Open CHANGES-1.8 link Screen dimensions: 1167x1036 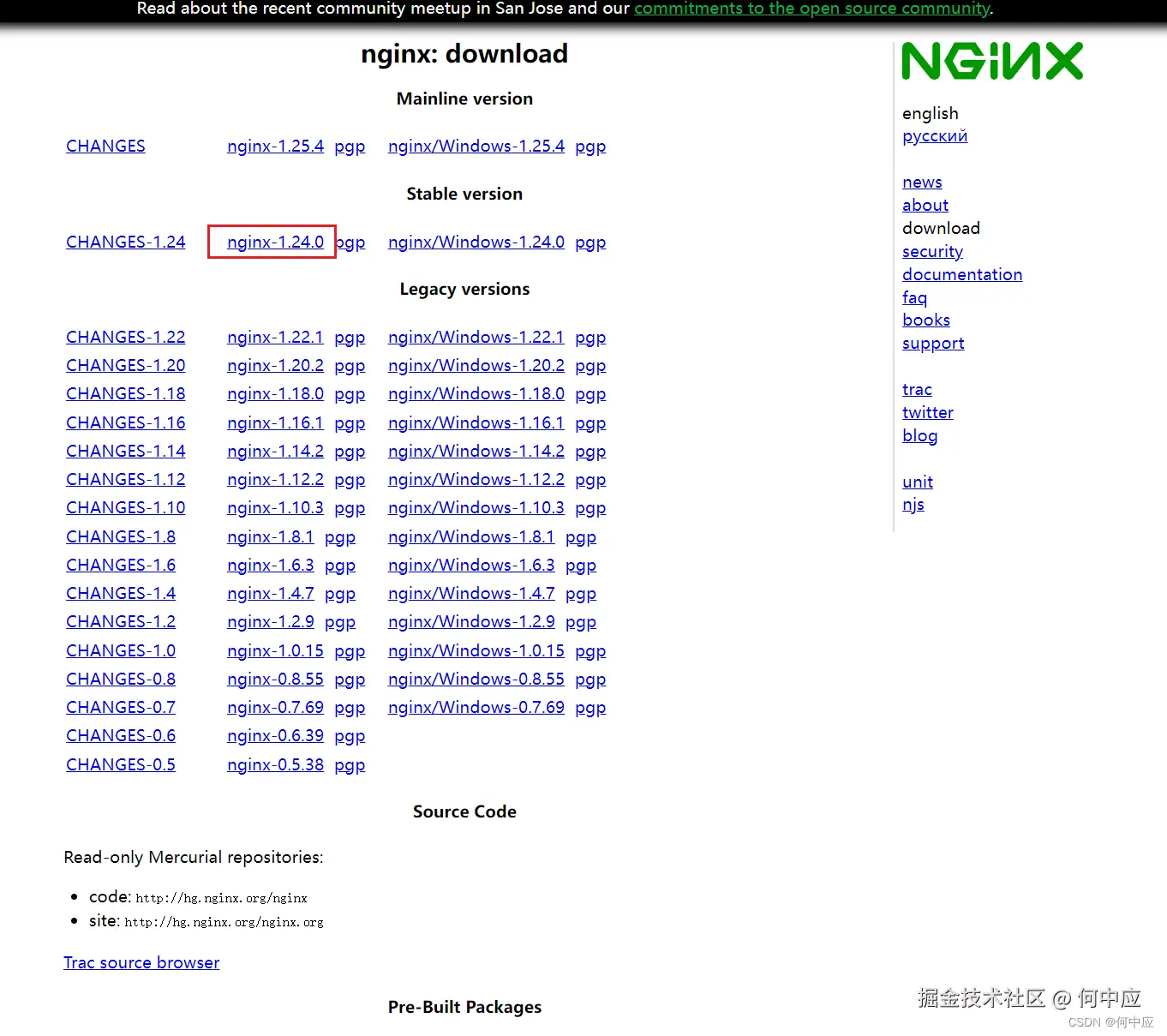(121, 537)
